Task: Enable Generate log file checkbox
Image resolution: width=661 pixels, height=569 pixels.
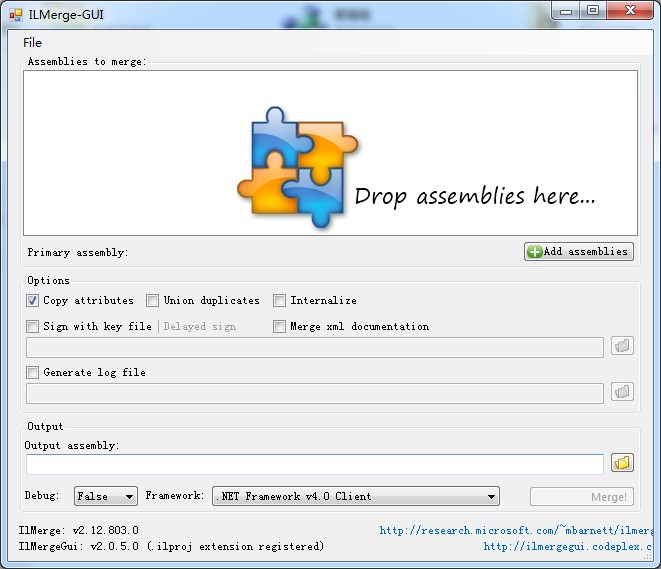Action: point(32,372)
